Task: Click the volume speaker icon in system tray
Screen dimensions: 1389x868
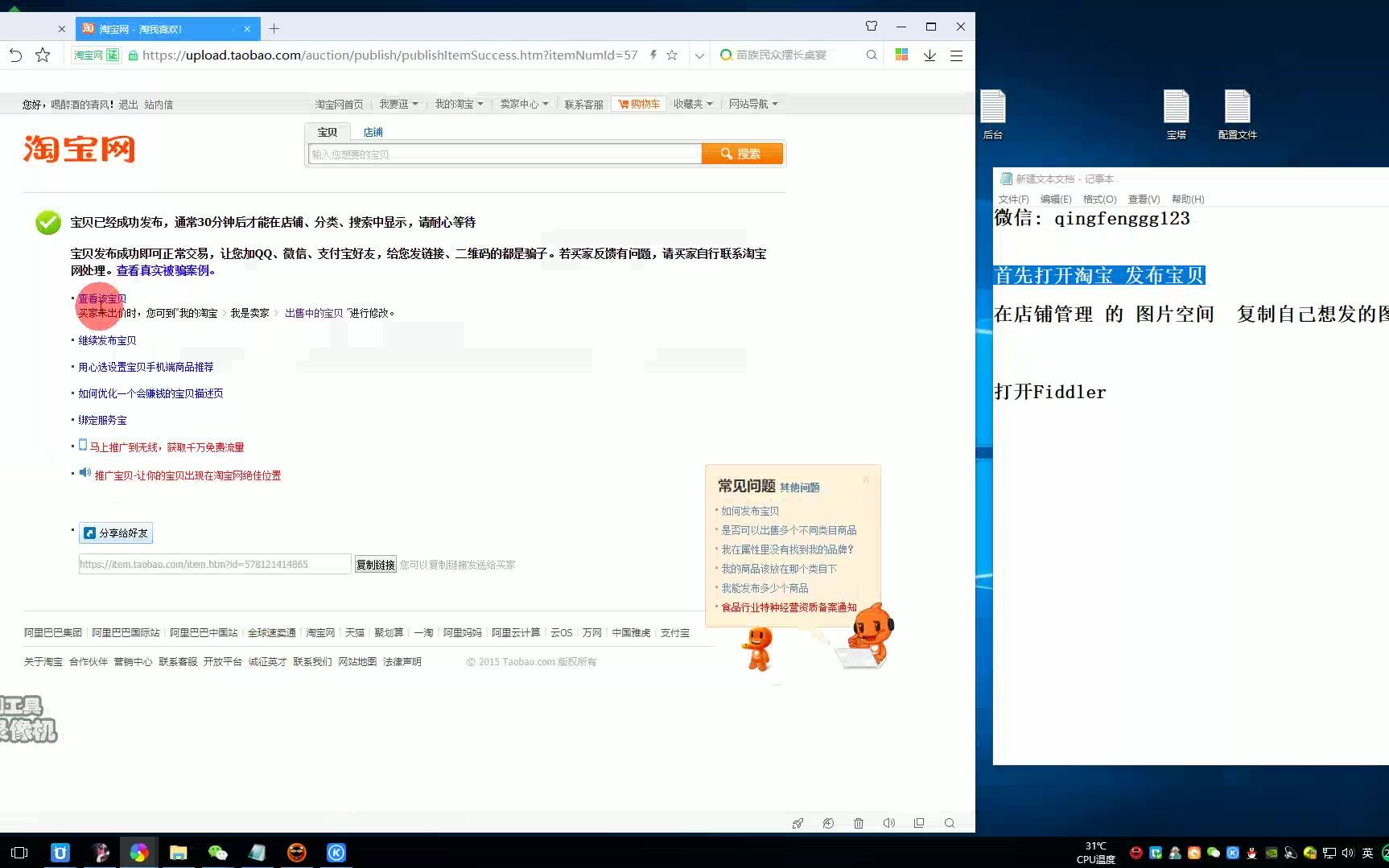Action: (x=1348, y=853)
